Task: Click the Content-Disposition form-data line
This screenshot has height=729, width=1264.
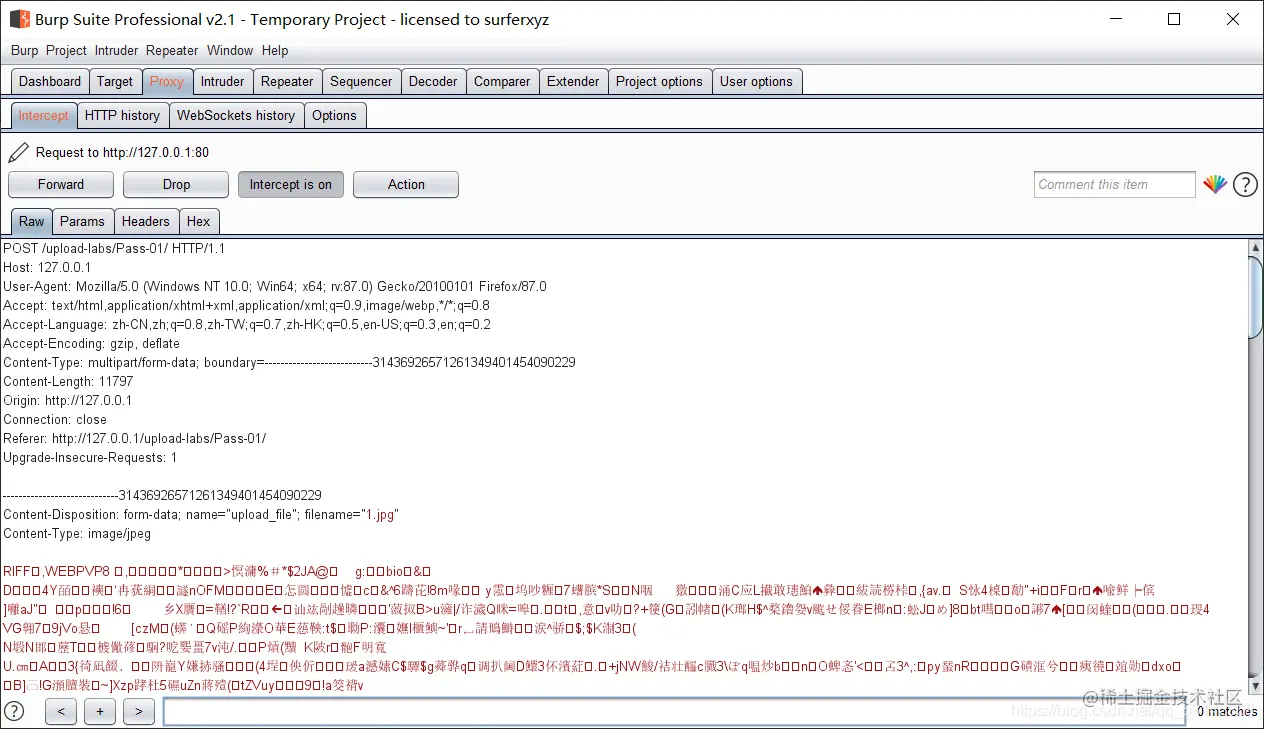Action: coord(201,515)
